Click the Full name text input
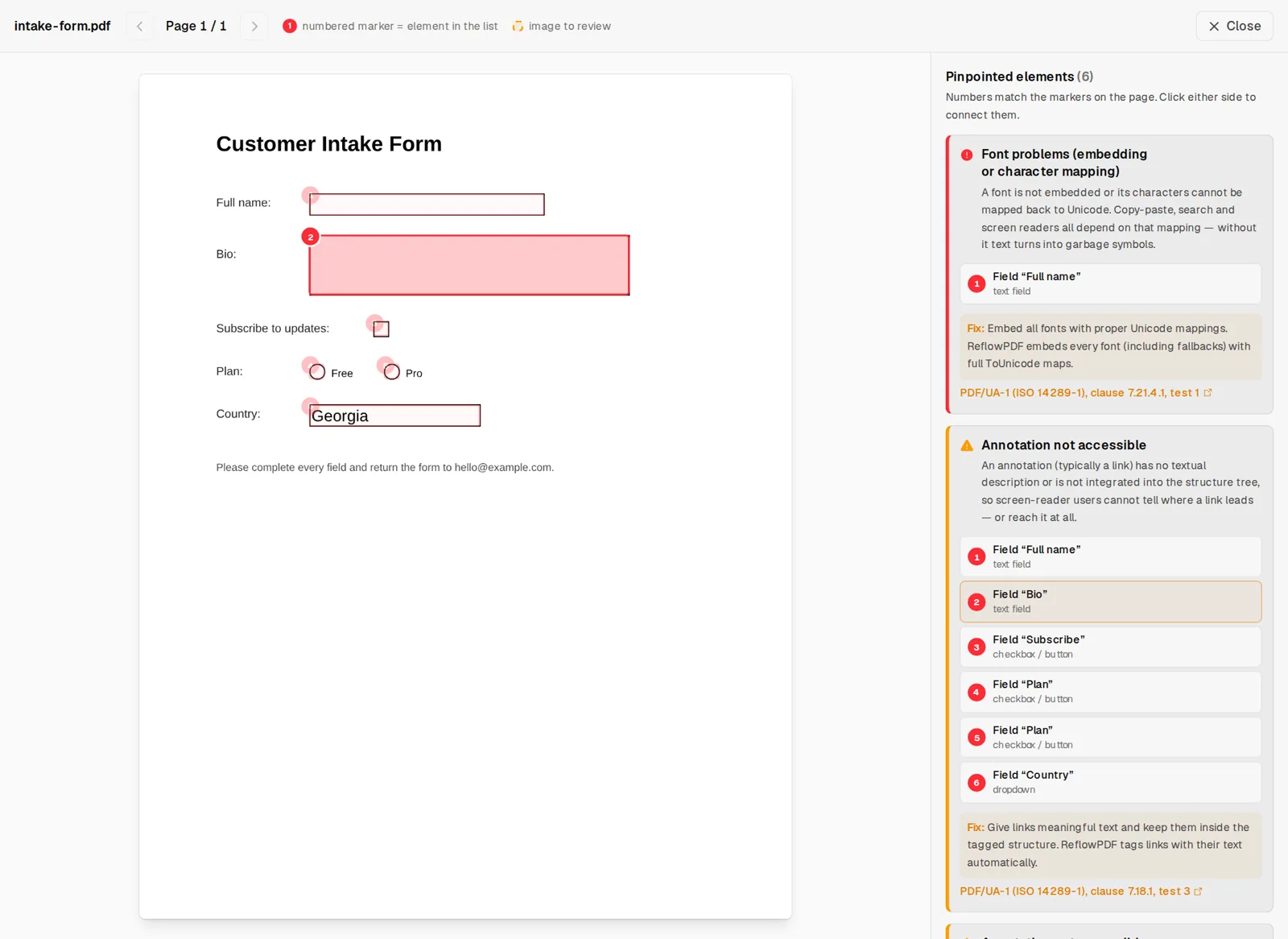 [427, 205]
